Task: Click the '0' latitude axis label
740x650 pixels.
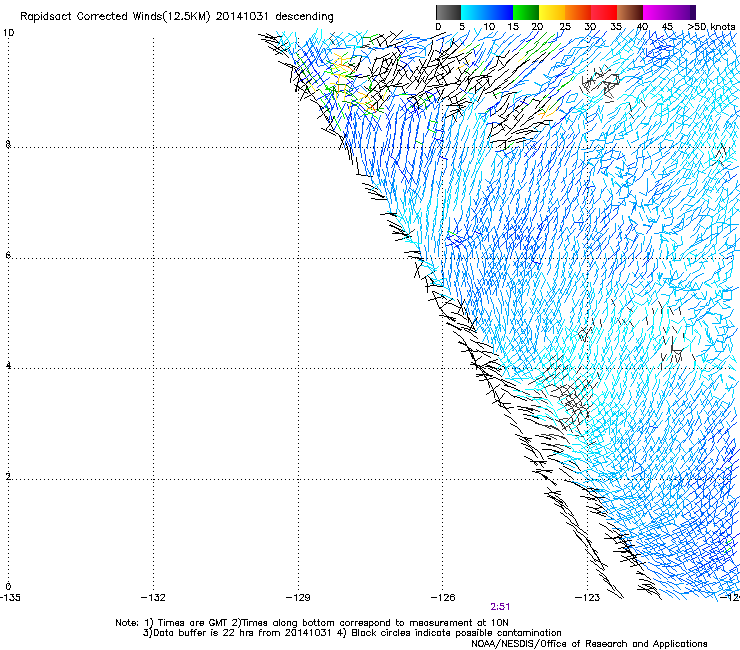Action: (8, 587)
